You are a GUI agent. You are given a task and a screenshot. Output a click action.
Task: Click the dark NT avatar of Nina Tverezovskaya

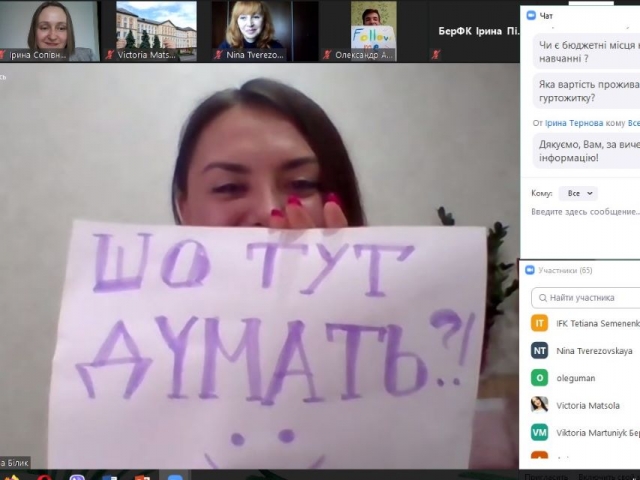pos(539,351)
